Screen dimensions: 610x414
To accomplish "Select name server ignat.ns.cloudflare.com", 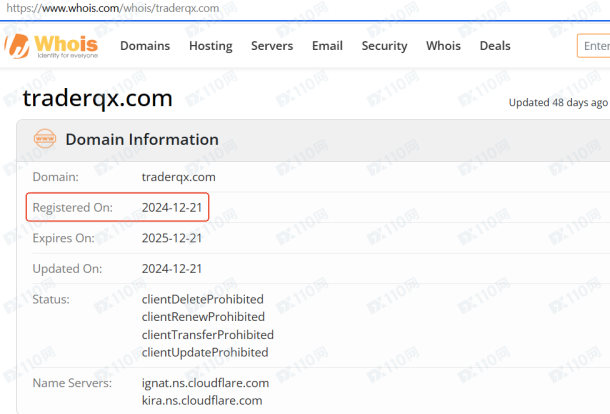I will click(x=205, y=383).
